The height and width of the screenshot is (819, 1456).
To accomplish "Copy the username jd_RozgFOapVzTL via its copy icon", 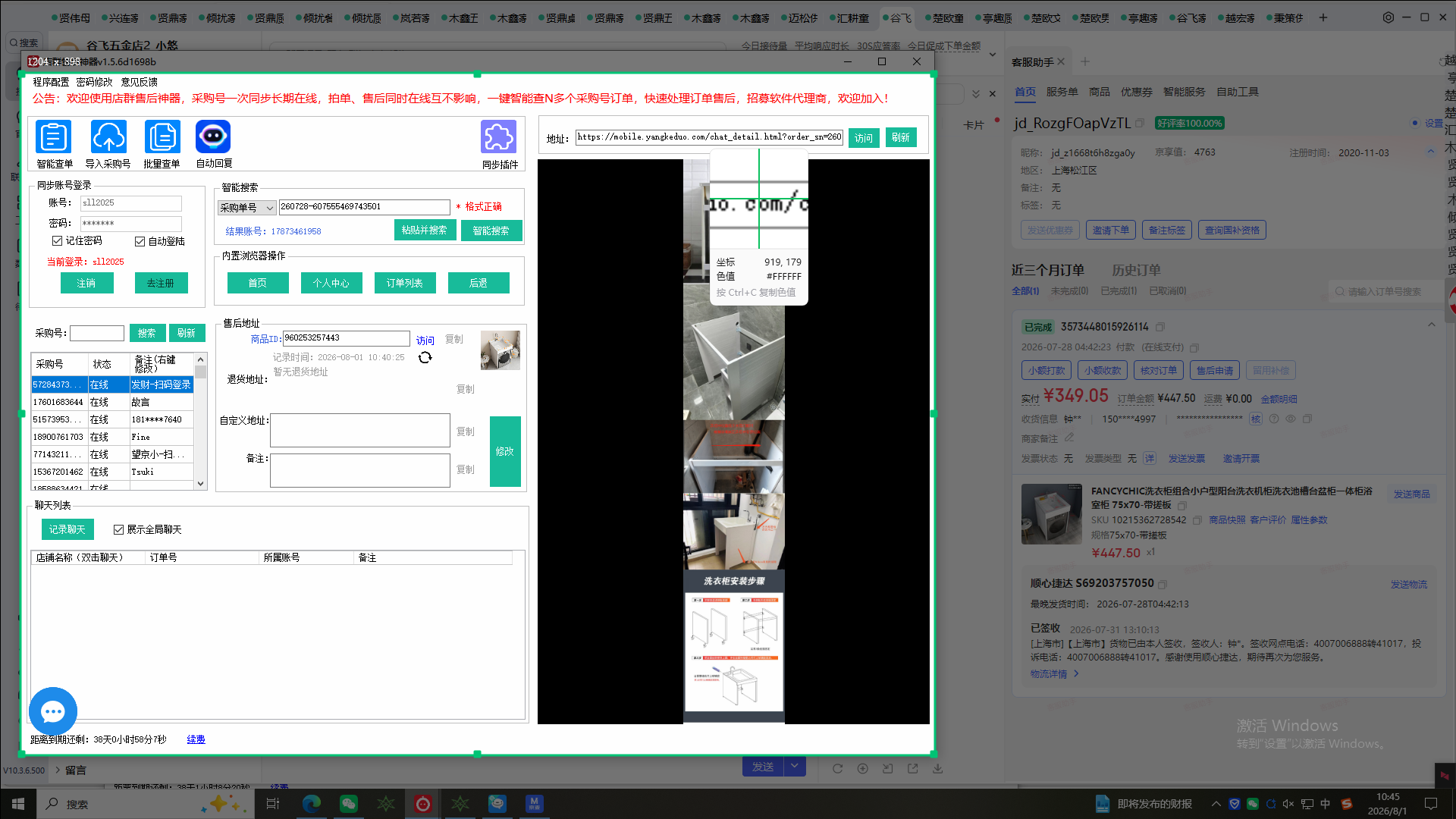I will click(1140, 123).
